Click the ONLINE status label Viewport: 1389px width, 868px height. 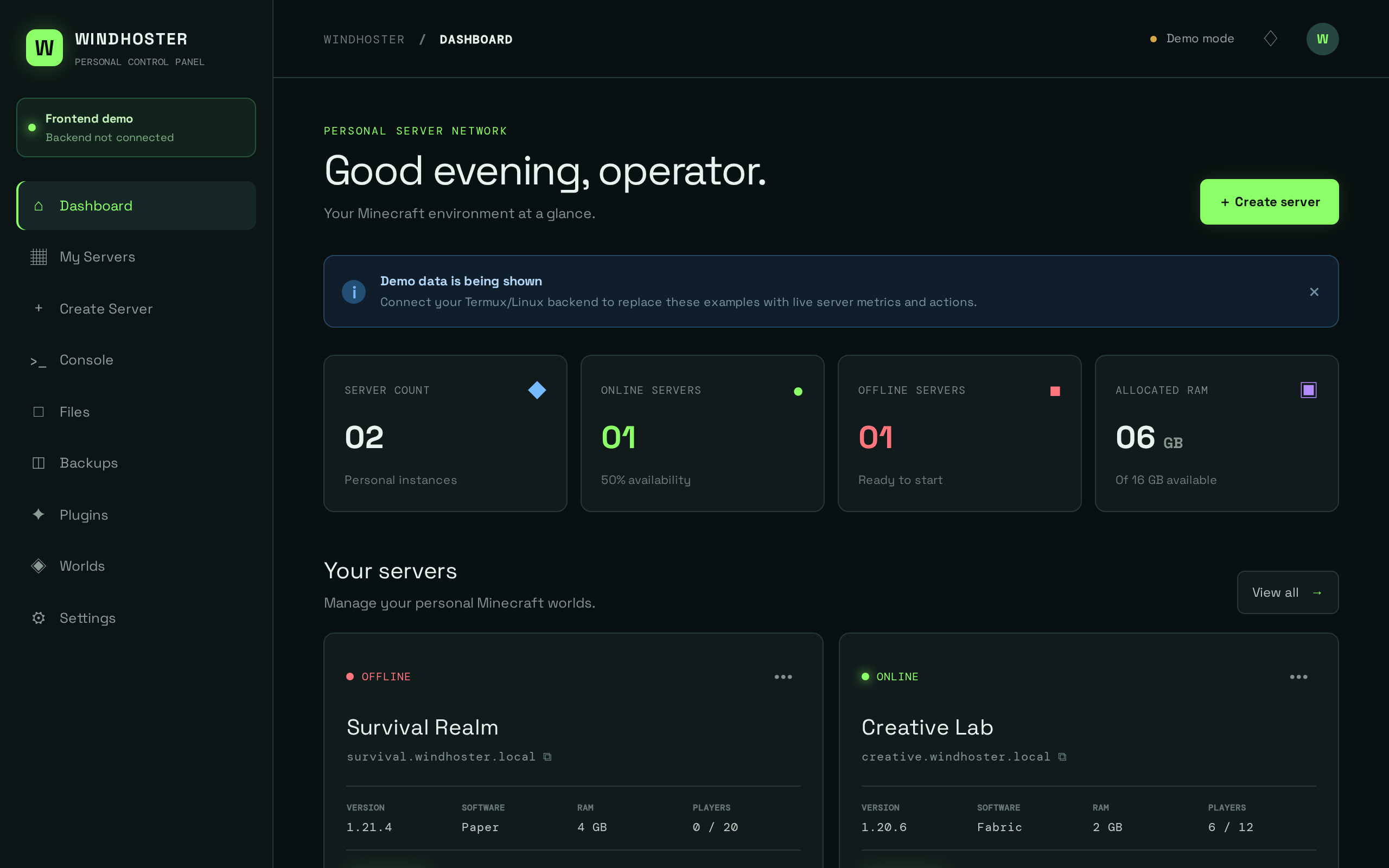click(x=897, y=677)
